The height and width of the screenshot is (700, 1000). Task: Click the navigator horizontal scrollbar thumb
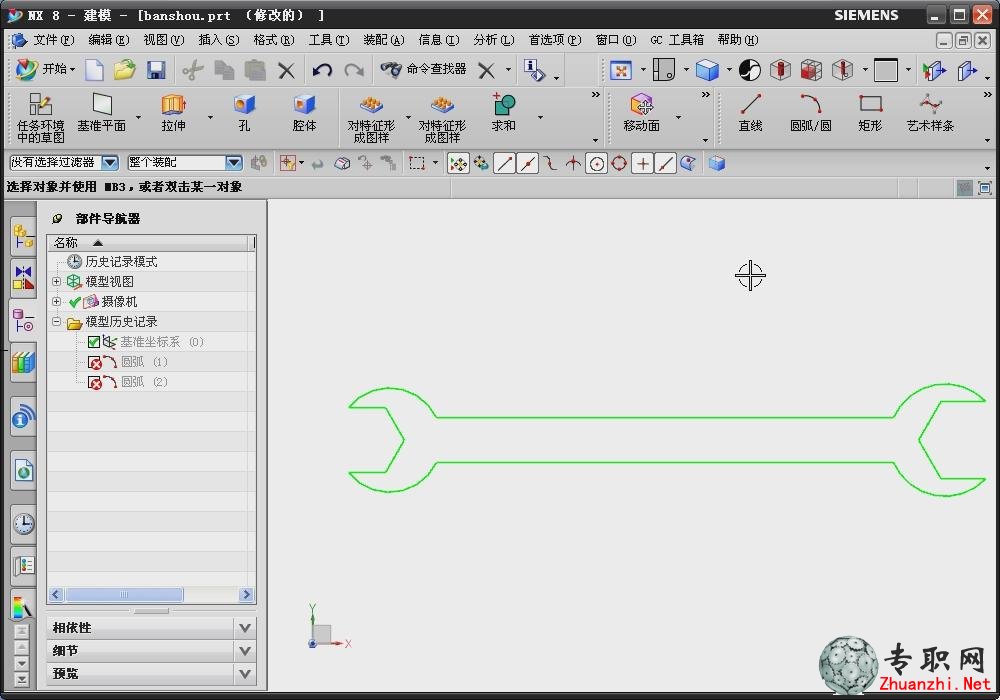(124, 595)
